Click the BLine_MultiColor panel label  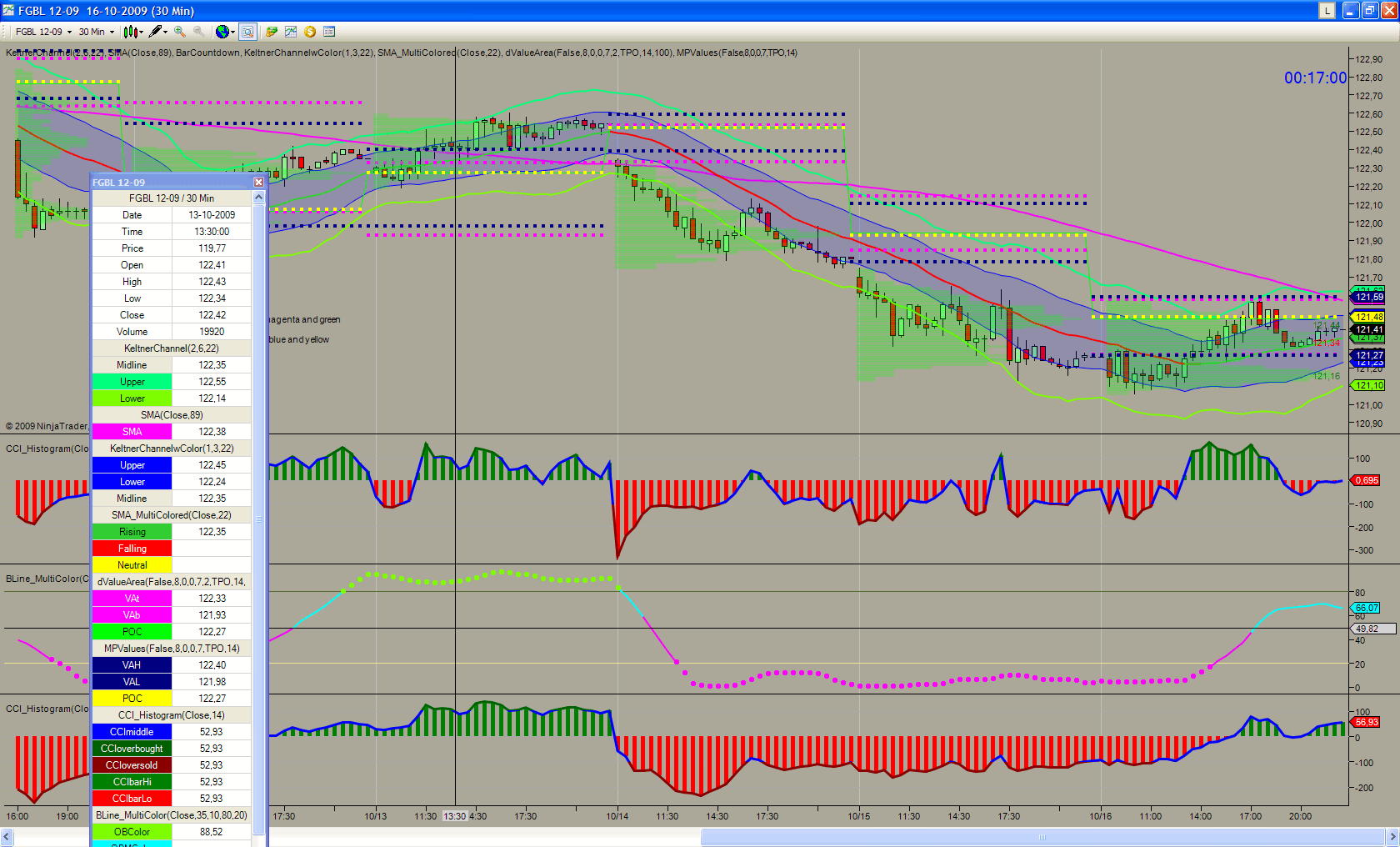pos(47,579)
